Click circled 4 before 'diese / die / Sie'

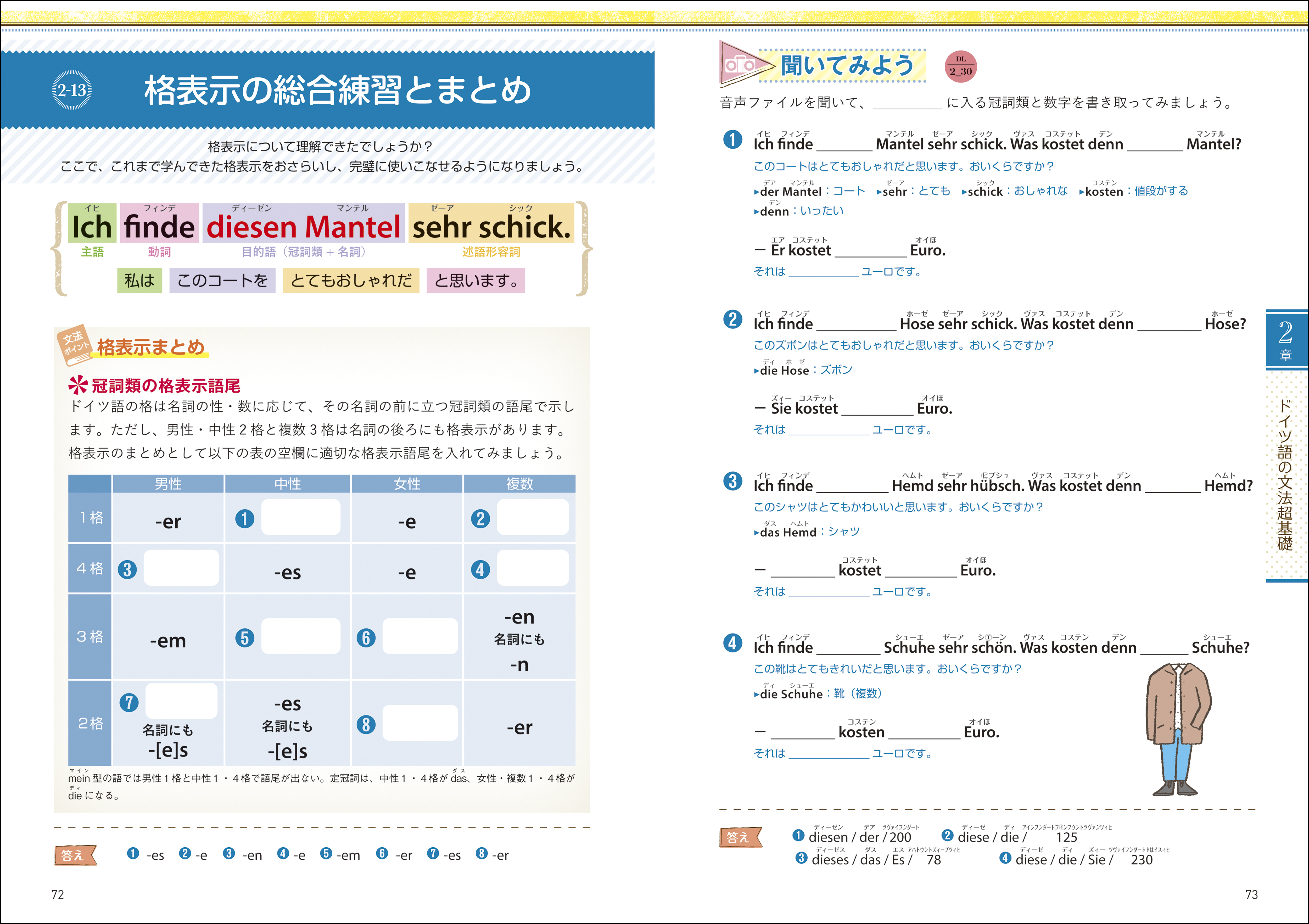tap(1005, 857)
